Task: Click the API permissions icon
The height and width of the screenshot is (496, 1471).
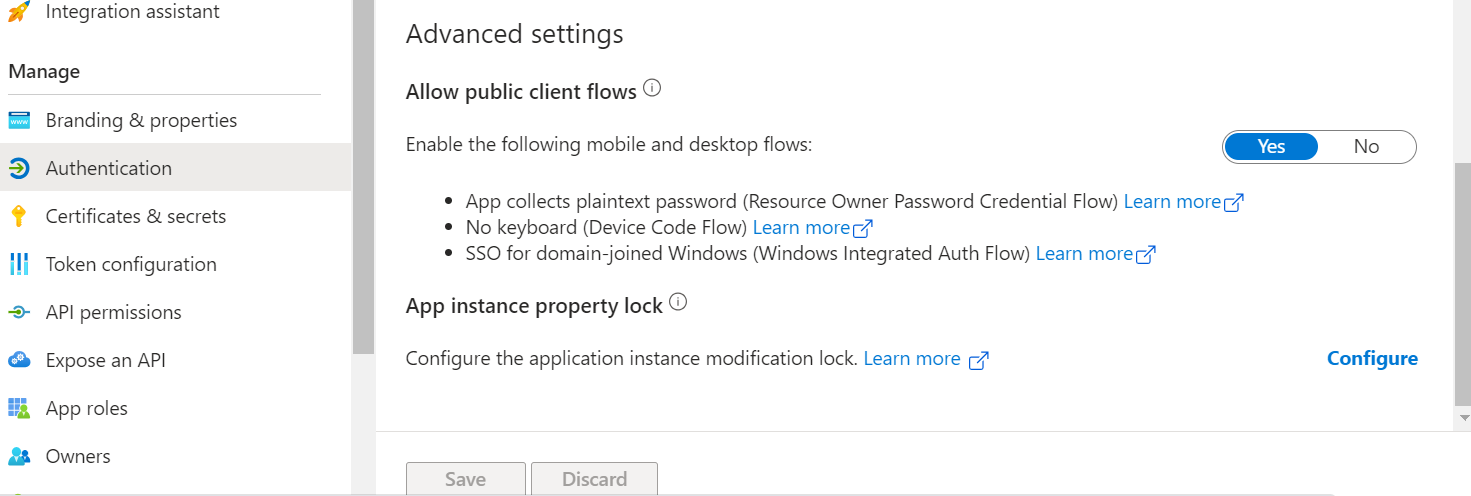Action: (18, 313)
